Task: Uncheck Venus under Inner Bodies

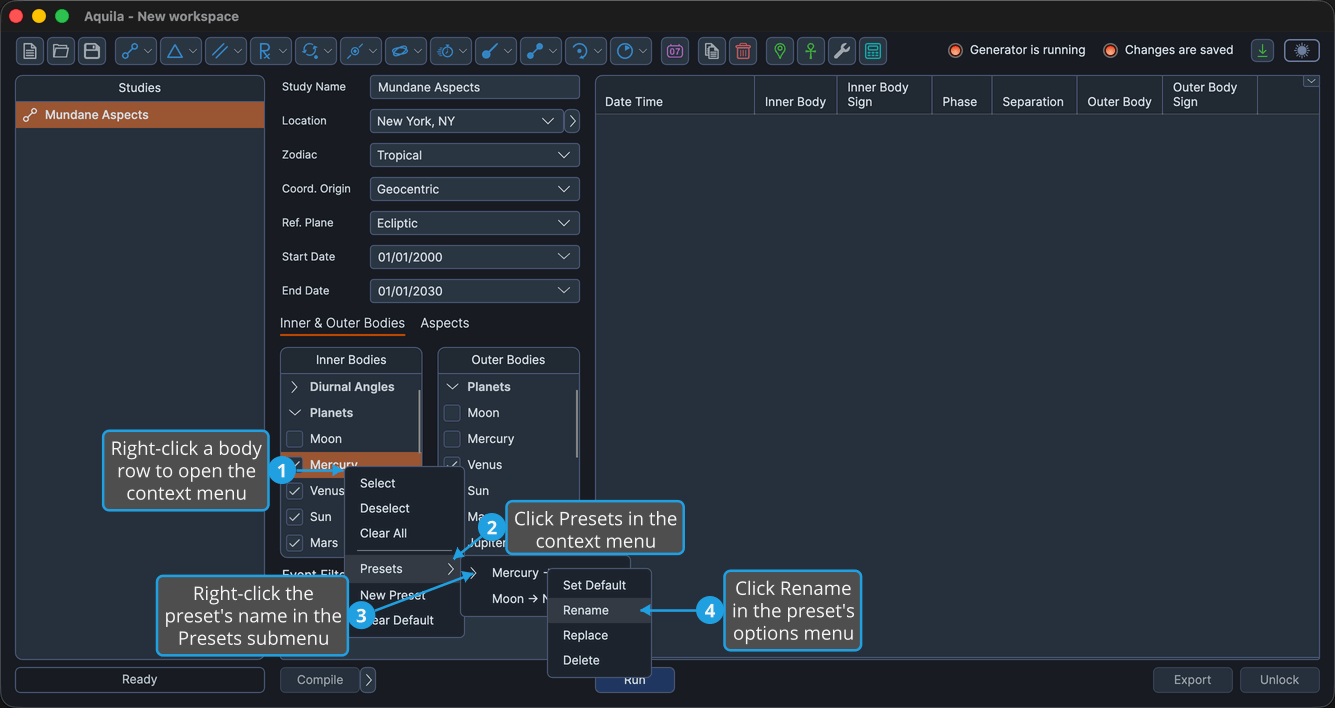Action: pos(295,491)
